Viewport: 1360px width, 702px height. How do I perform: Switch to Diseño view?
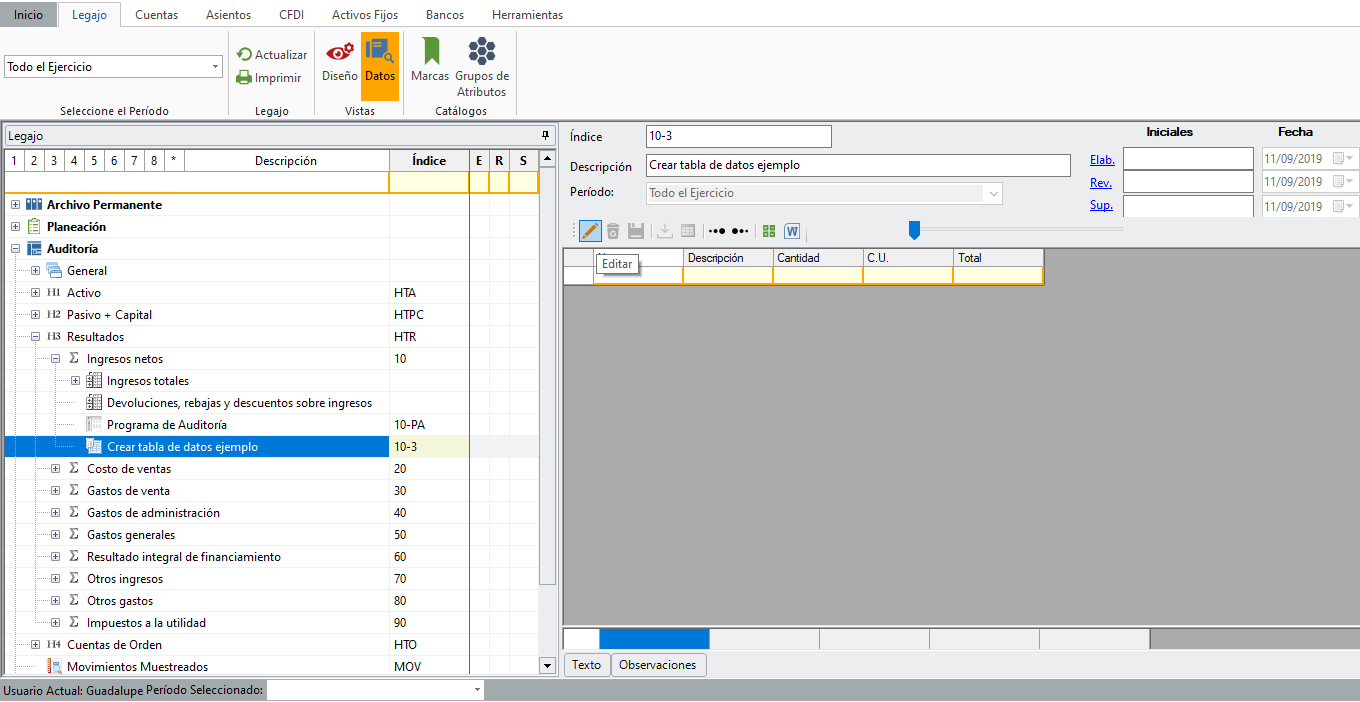339,60
